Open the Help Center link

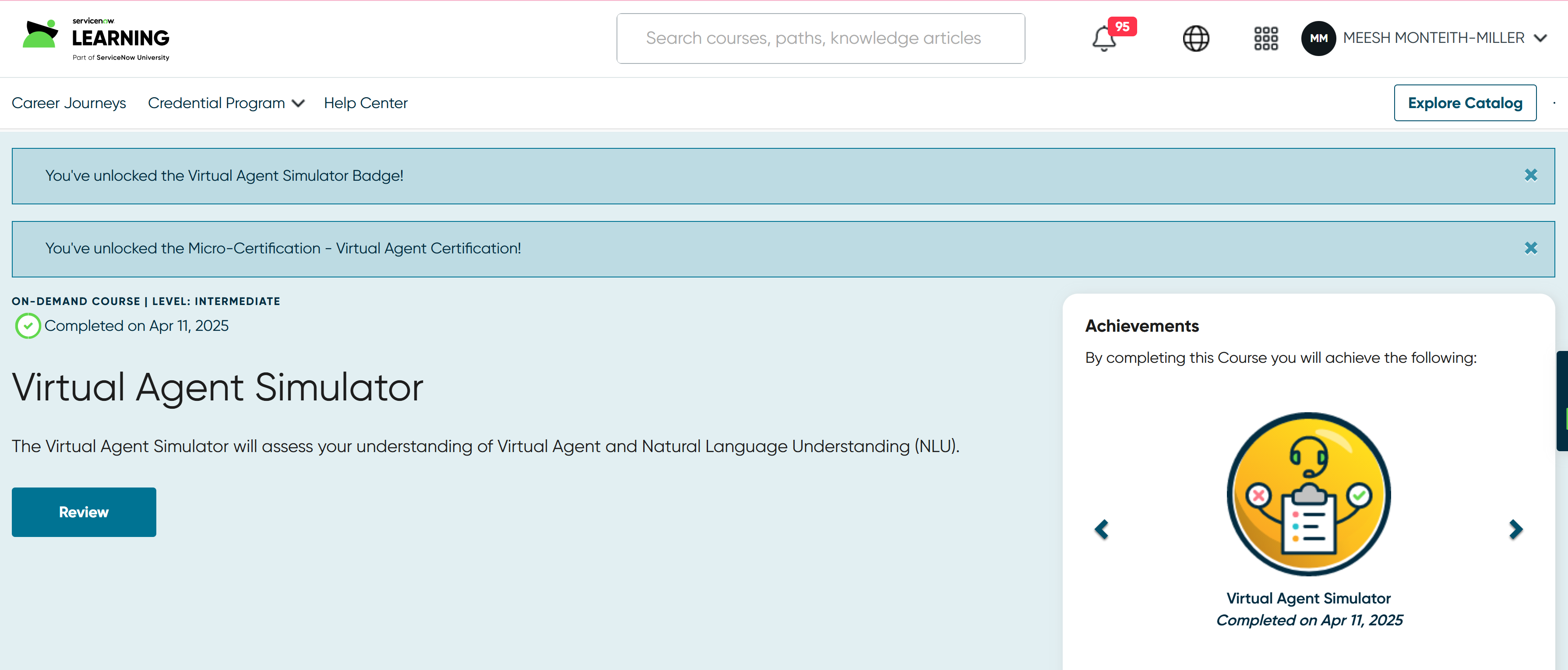(x=365, y=103)
